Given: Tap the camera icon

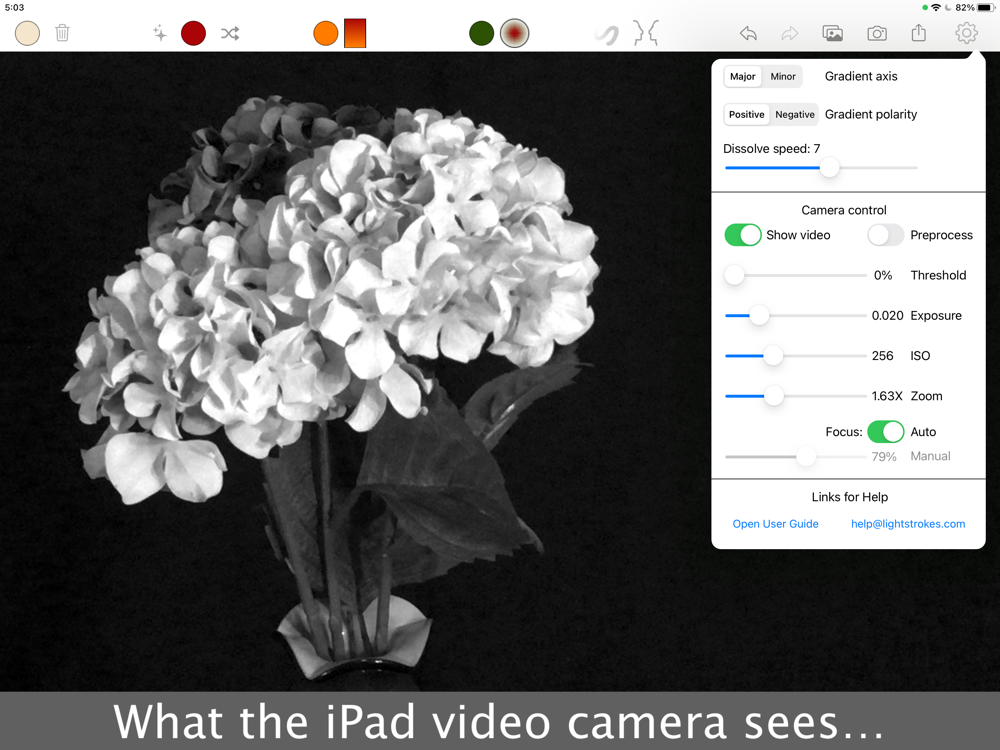Looking at the screenshot, I should tap(877, 33).
